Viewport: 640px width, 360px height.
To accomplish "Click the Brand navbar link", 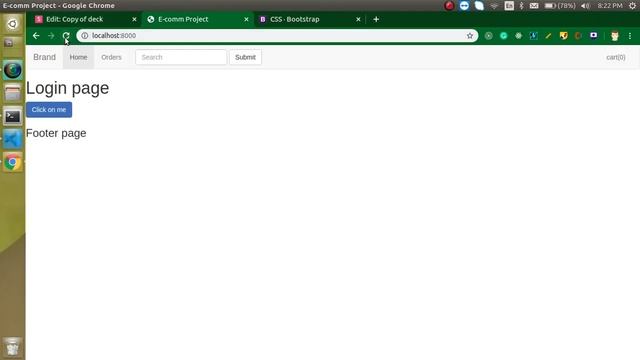I will point(44,57).
